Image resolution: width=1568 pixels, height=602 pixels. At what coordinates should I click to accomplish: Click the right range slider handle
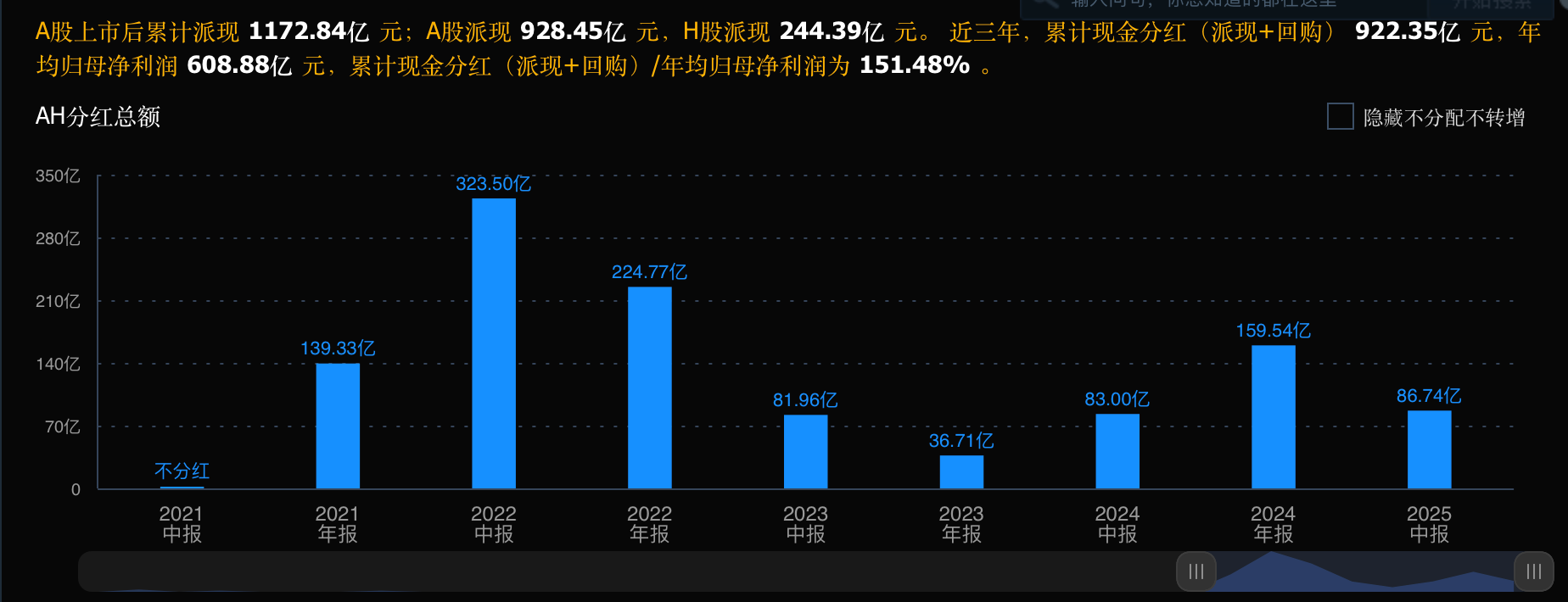[x=1534, y=571]
